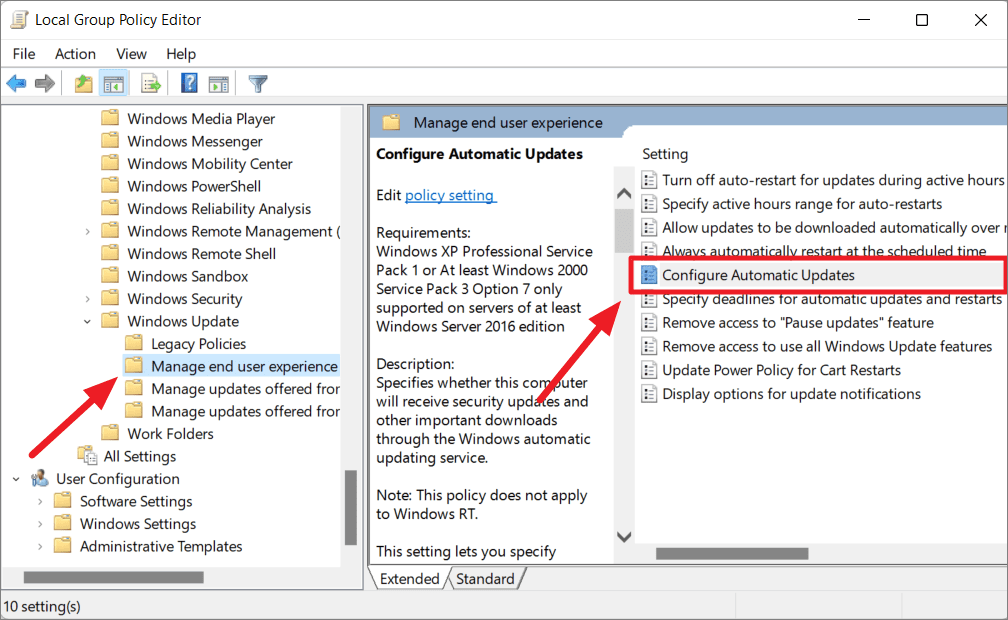Click the Forward arrow toolbar icon
This screenshot has height=620, width=1008.
tap(44, 83)
